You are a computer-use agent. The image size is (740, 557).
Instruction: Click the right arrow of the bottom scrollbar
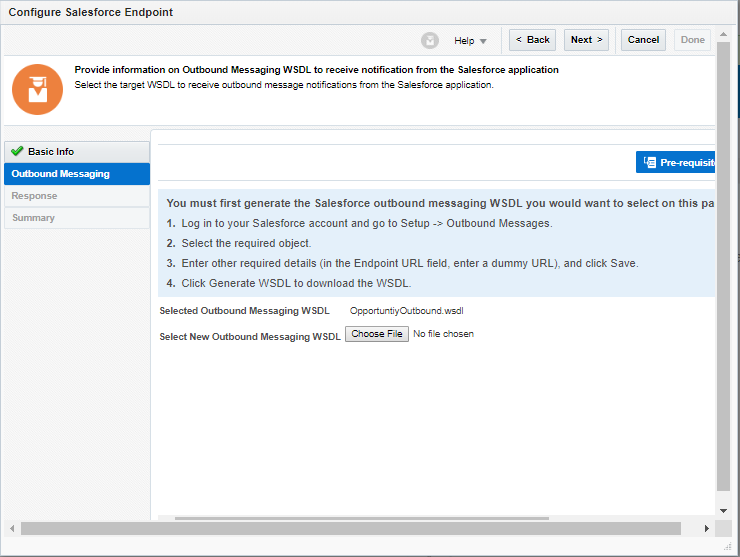[x=707, y=528]
